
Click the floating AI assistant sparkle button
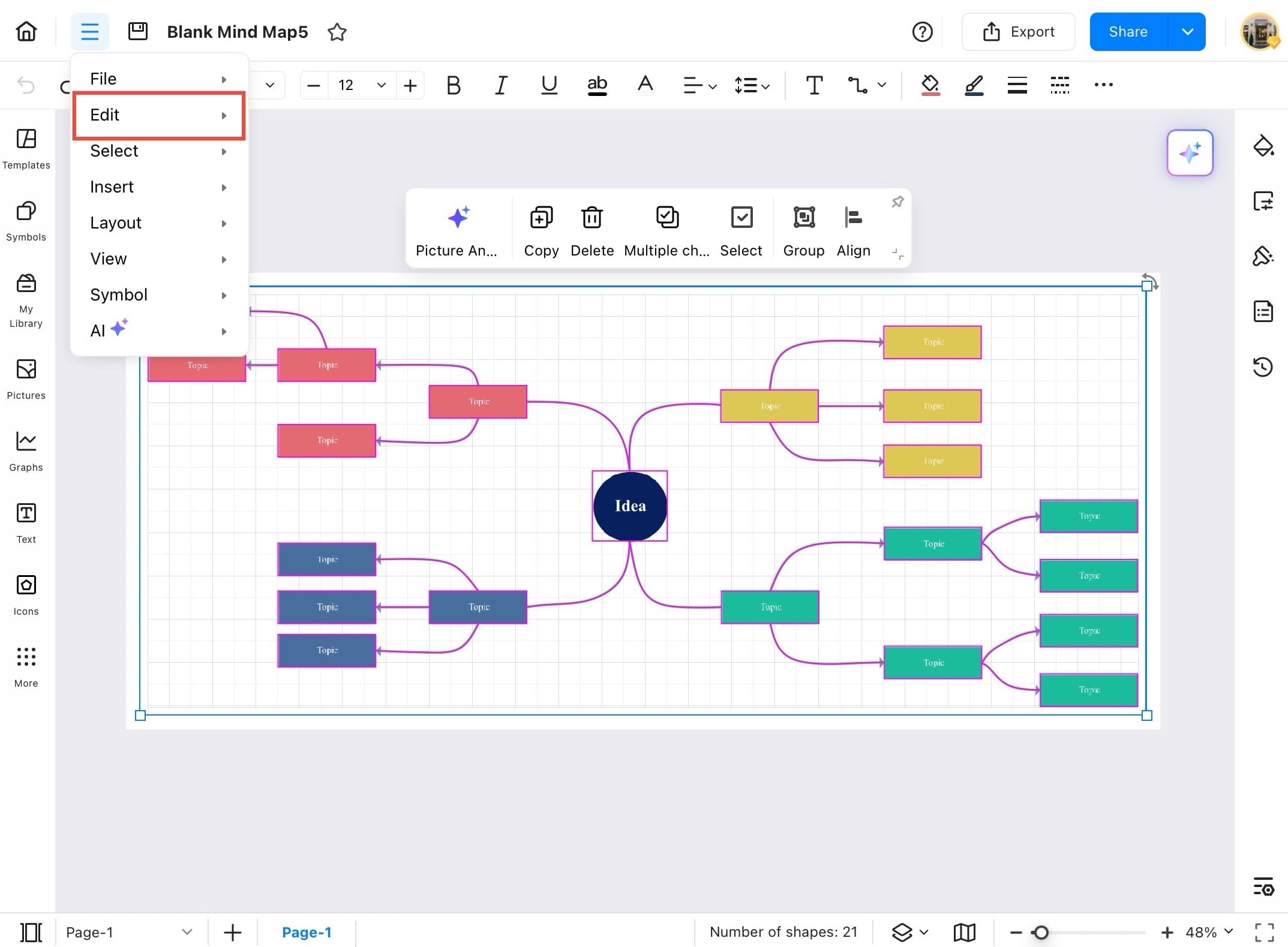(x=1190, y=153)
